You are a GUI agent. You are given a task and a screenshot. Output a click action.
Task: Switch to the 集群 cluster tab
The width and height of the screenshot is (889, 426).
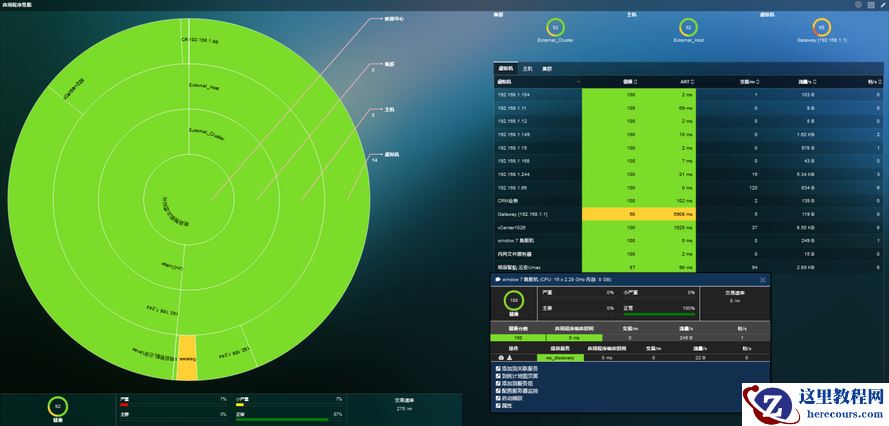pyautogui.click(x=547, y=69)
